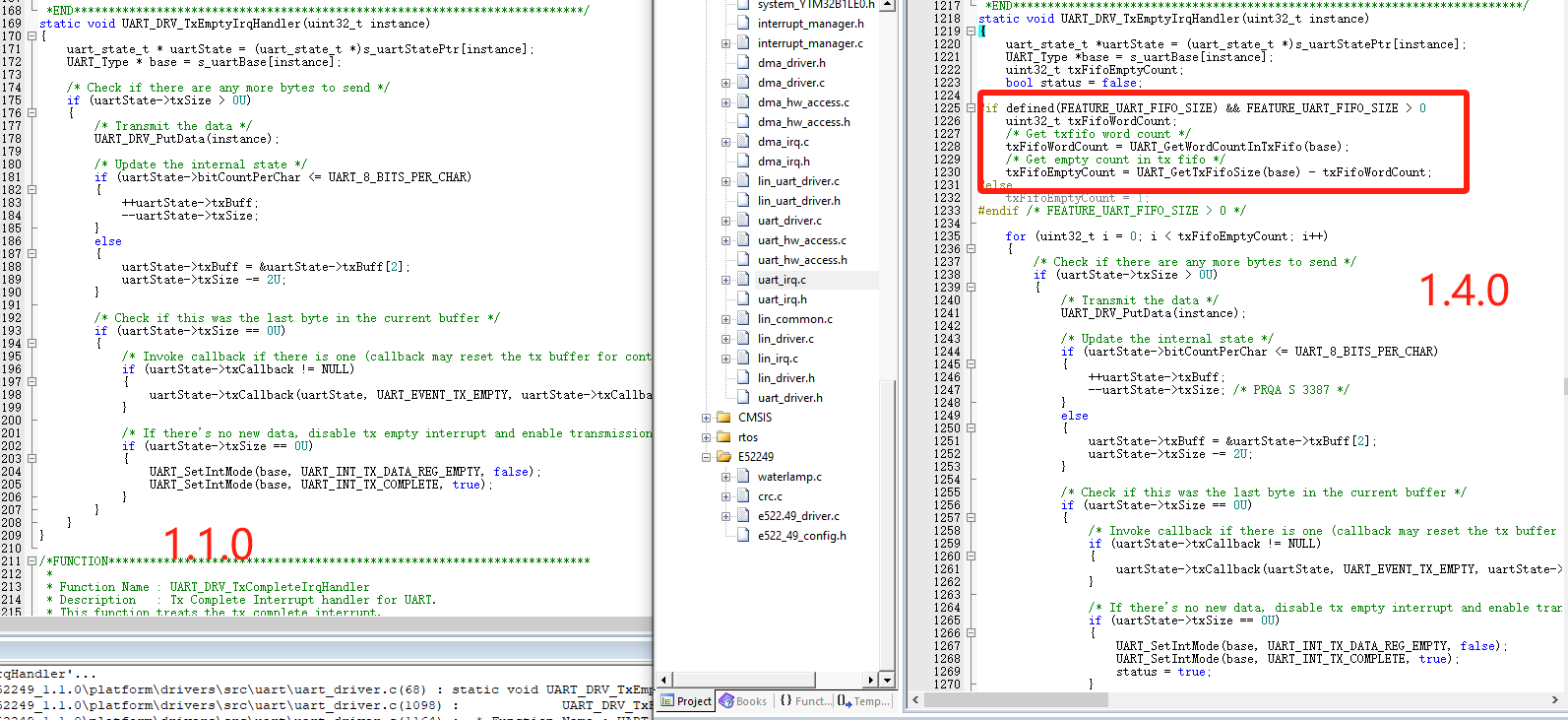This screenshot has height=720, width=1568.
Task: Click 'for (uint32_t i = 0...' loop line
Action: click(x=1166, y=236)
